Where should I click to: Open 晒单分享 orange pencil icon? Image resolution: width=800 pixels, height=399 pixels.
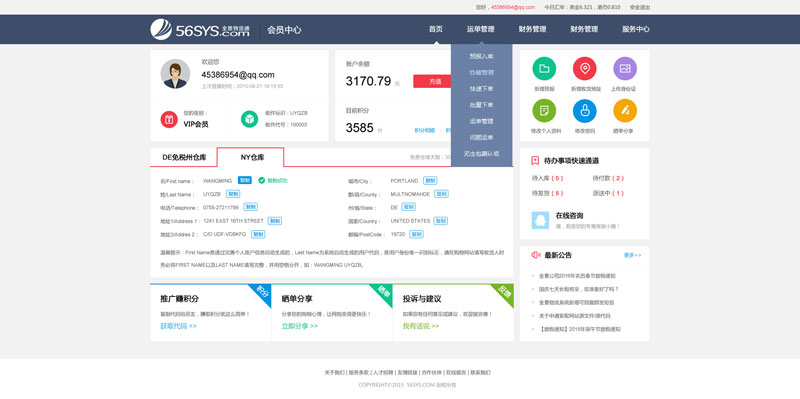[x=625, y=111]
